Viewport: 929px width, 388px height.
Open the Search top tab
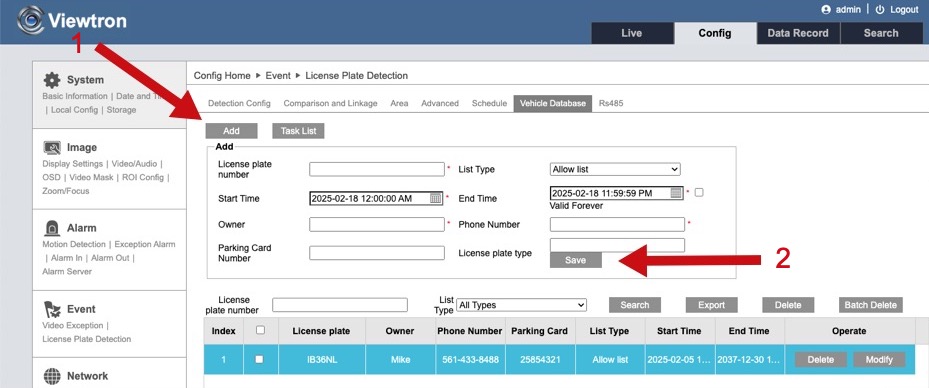[x=881, y=33]
